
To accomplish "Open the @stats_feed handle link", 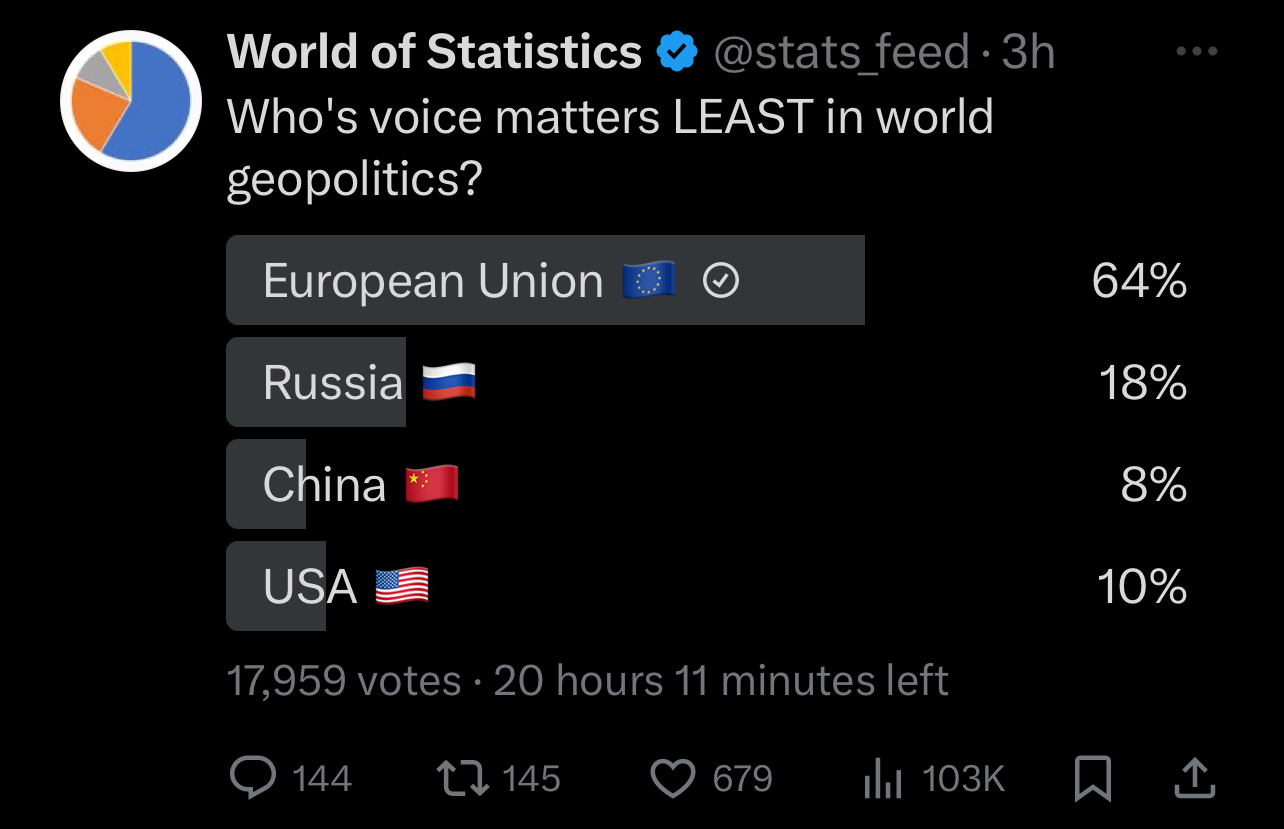I will click(x=841, y=52).
